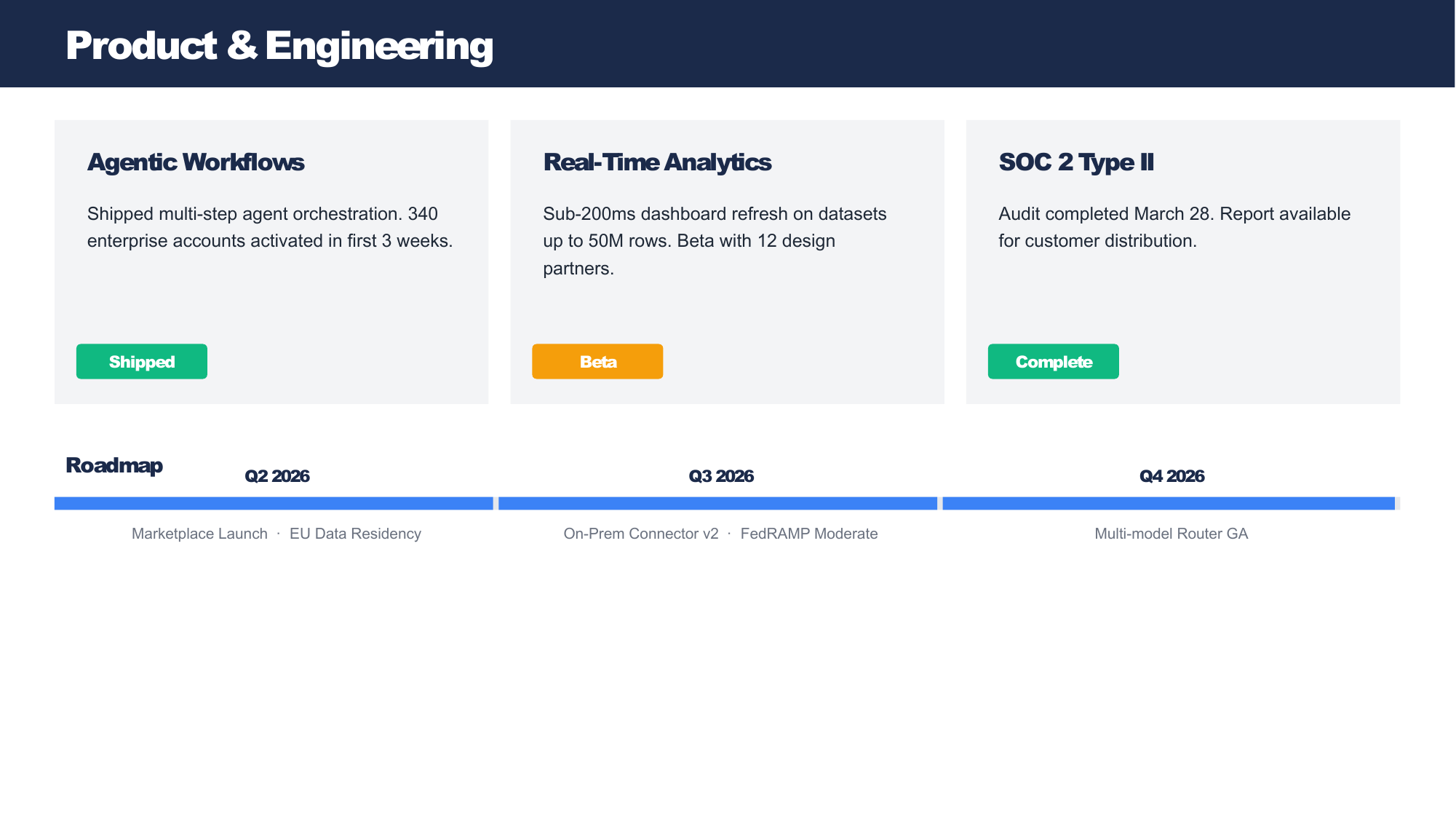Click the On-Prem Connector v2 item
1456x819 pixels.
click(x=641, y=534)
